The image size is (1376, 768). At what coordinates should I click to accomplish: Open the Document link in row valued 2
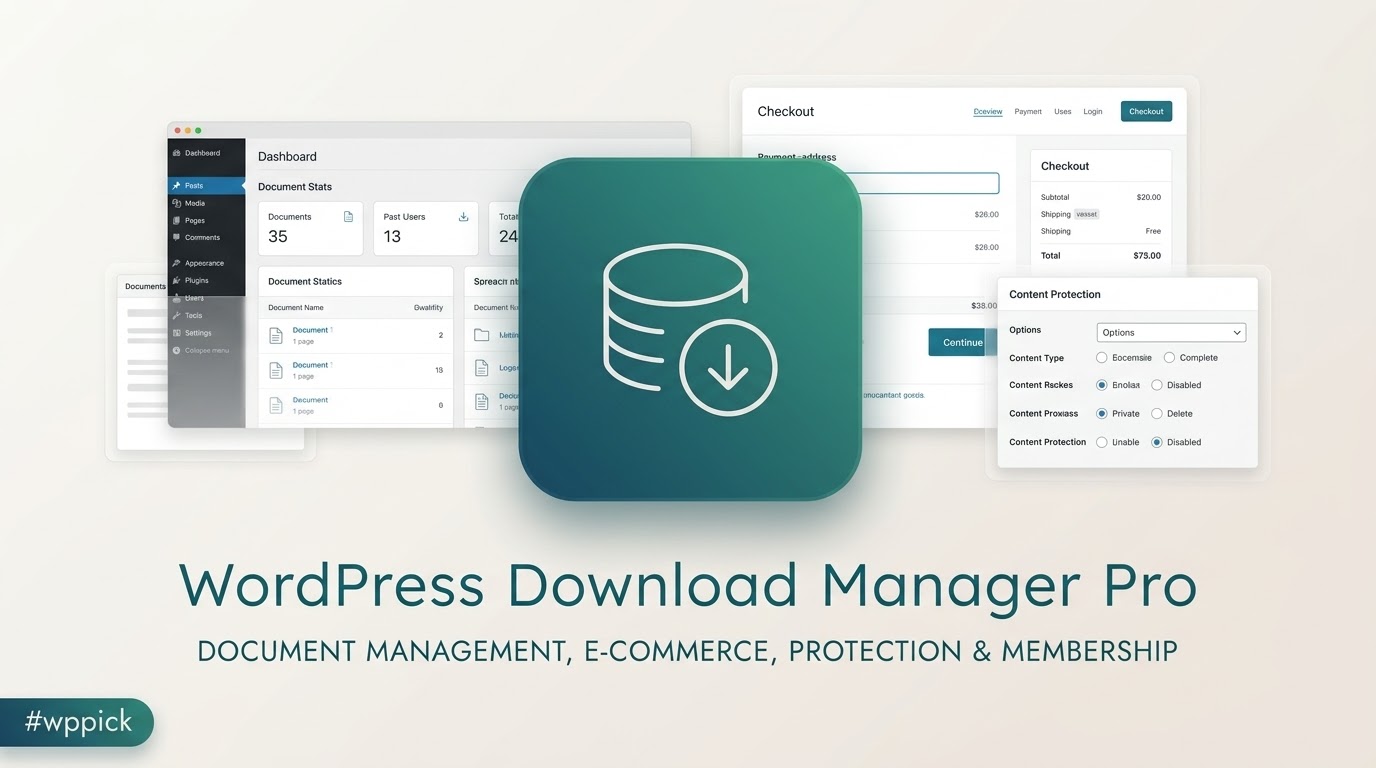tap(310, 330)
